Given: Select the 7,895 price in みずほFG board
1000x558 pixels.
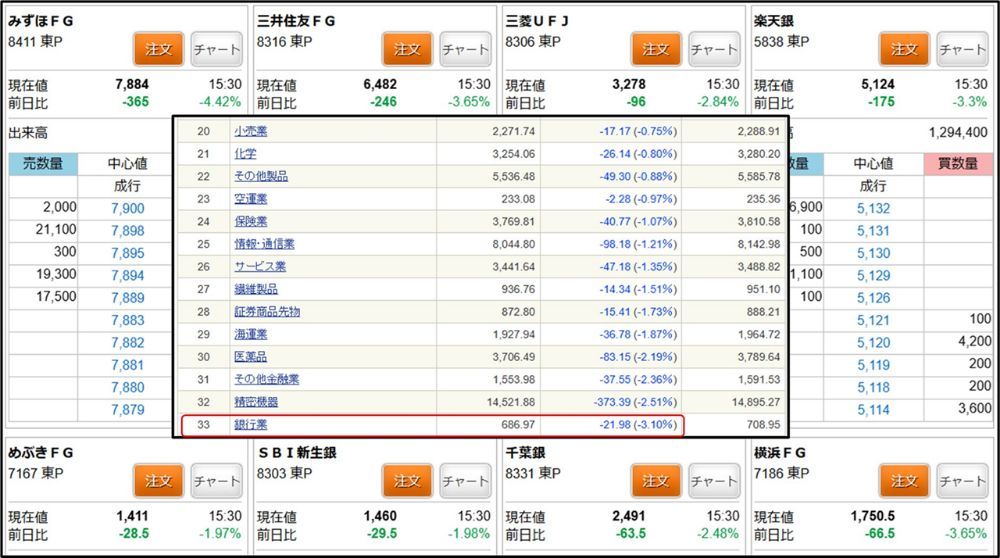Looking at the screenshot, I should (128, 253).
